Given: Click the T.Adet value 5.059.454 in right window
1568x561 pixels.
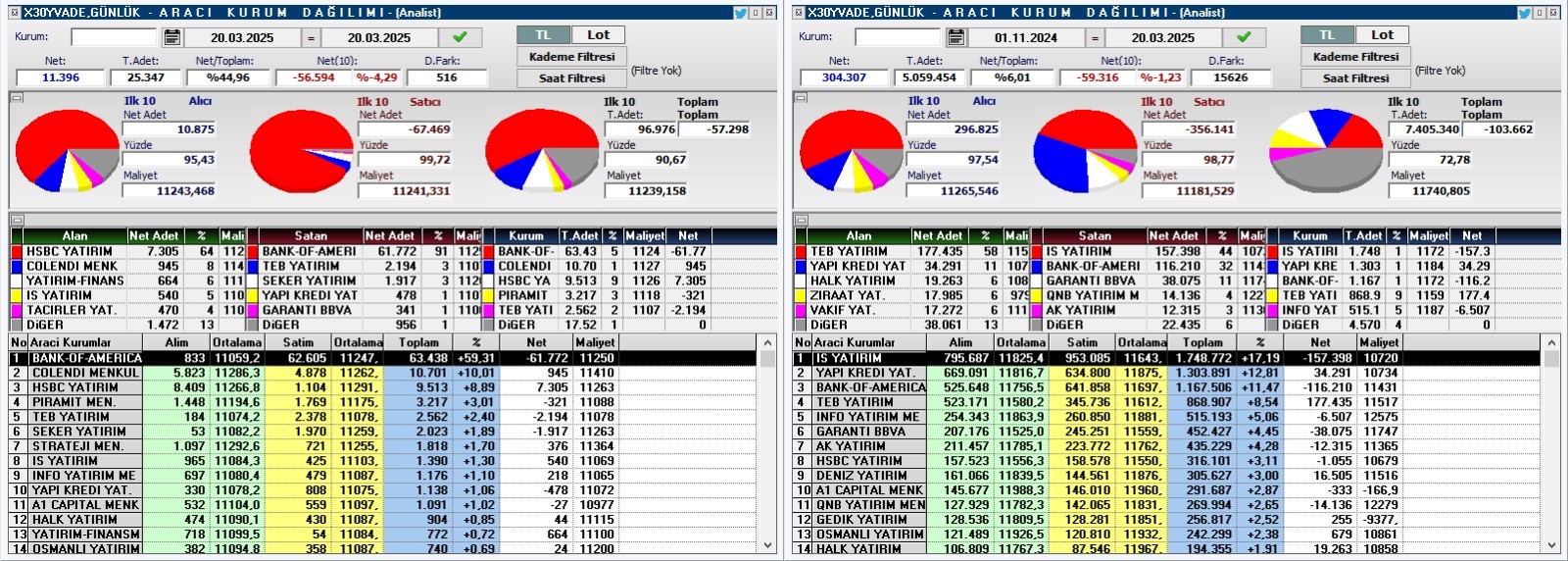Looking at the screenshot, I should [929, 77].
